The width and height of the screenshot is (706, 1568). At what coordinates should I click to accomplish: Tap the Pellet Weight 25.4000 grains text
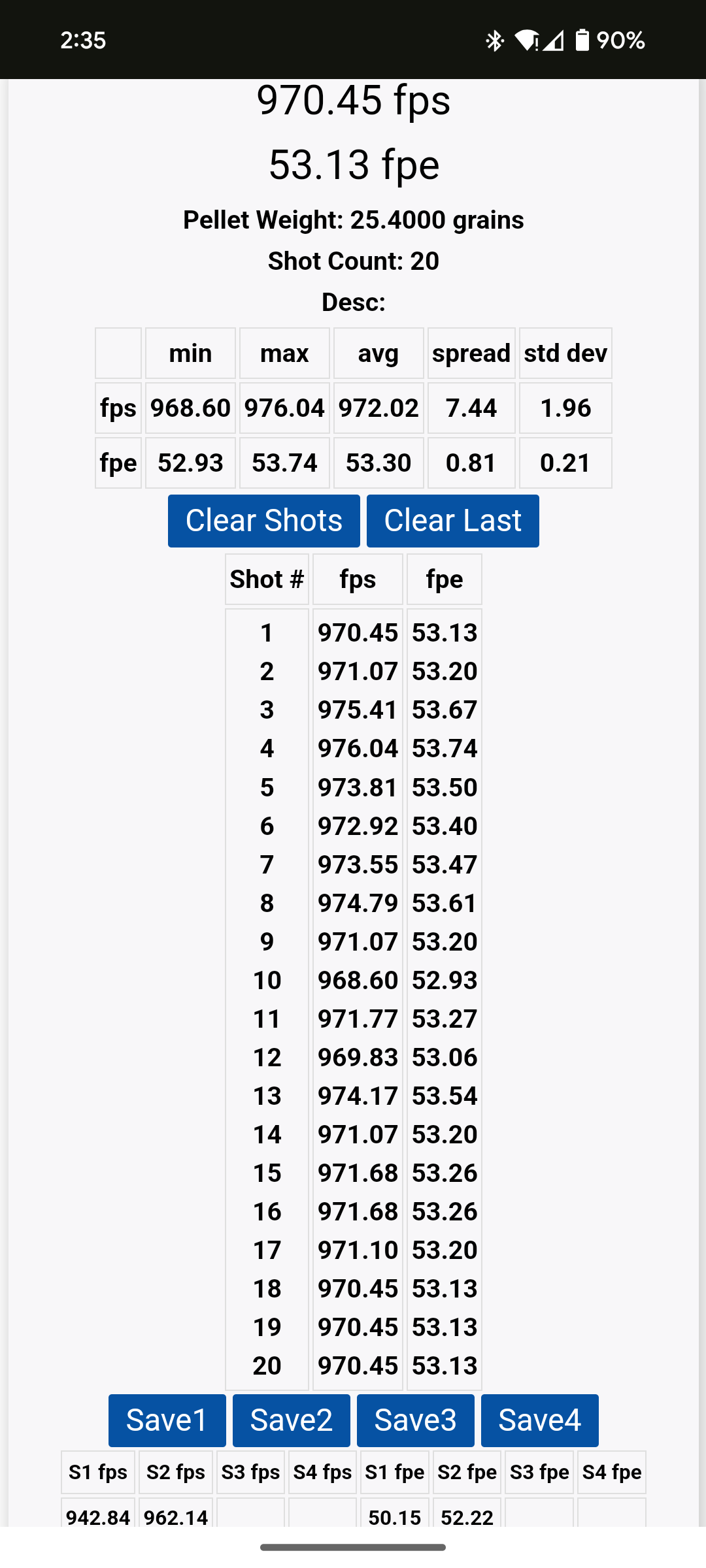click(x=353, y=220)
